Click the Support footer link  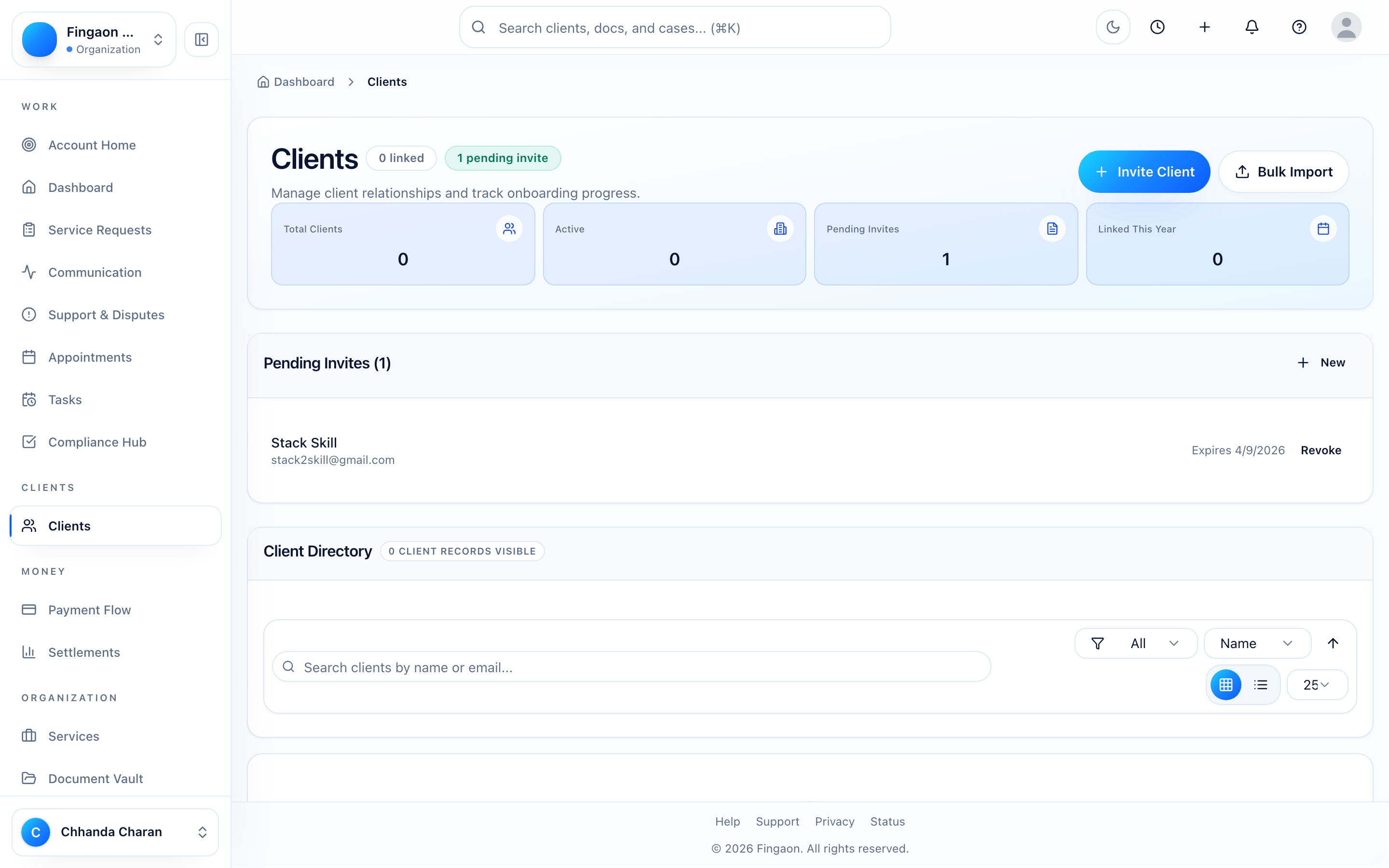[777, 822]
